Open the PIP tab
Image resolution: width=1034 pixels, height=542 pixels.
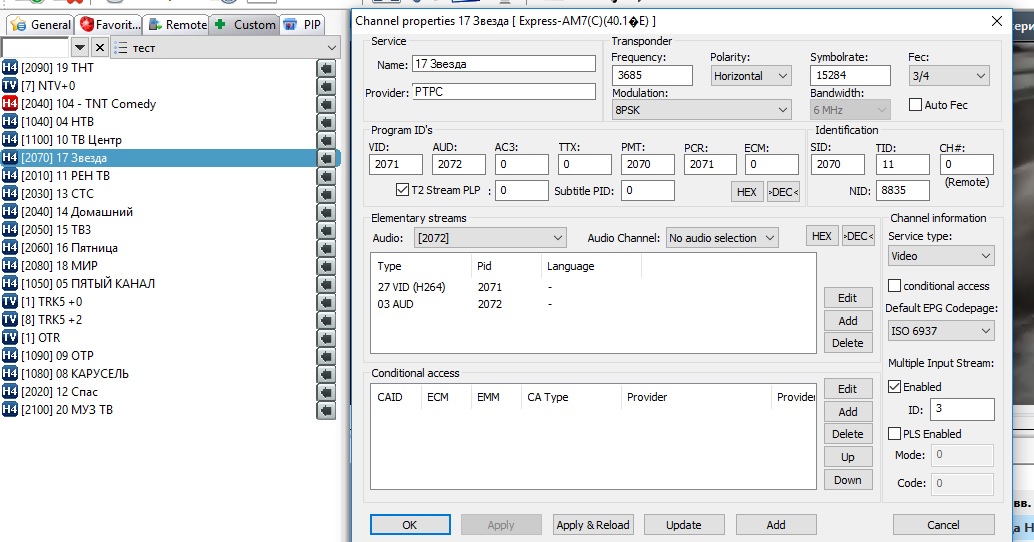pyautogui.click(x=303, y=24)
